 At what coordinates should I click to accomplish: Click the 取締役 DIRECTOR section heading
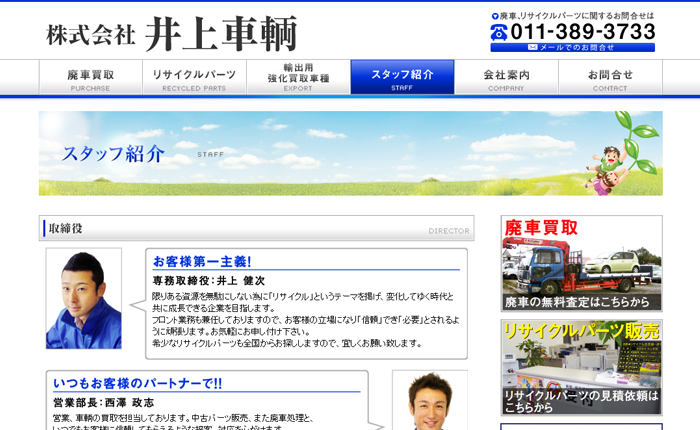[256, 228]
